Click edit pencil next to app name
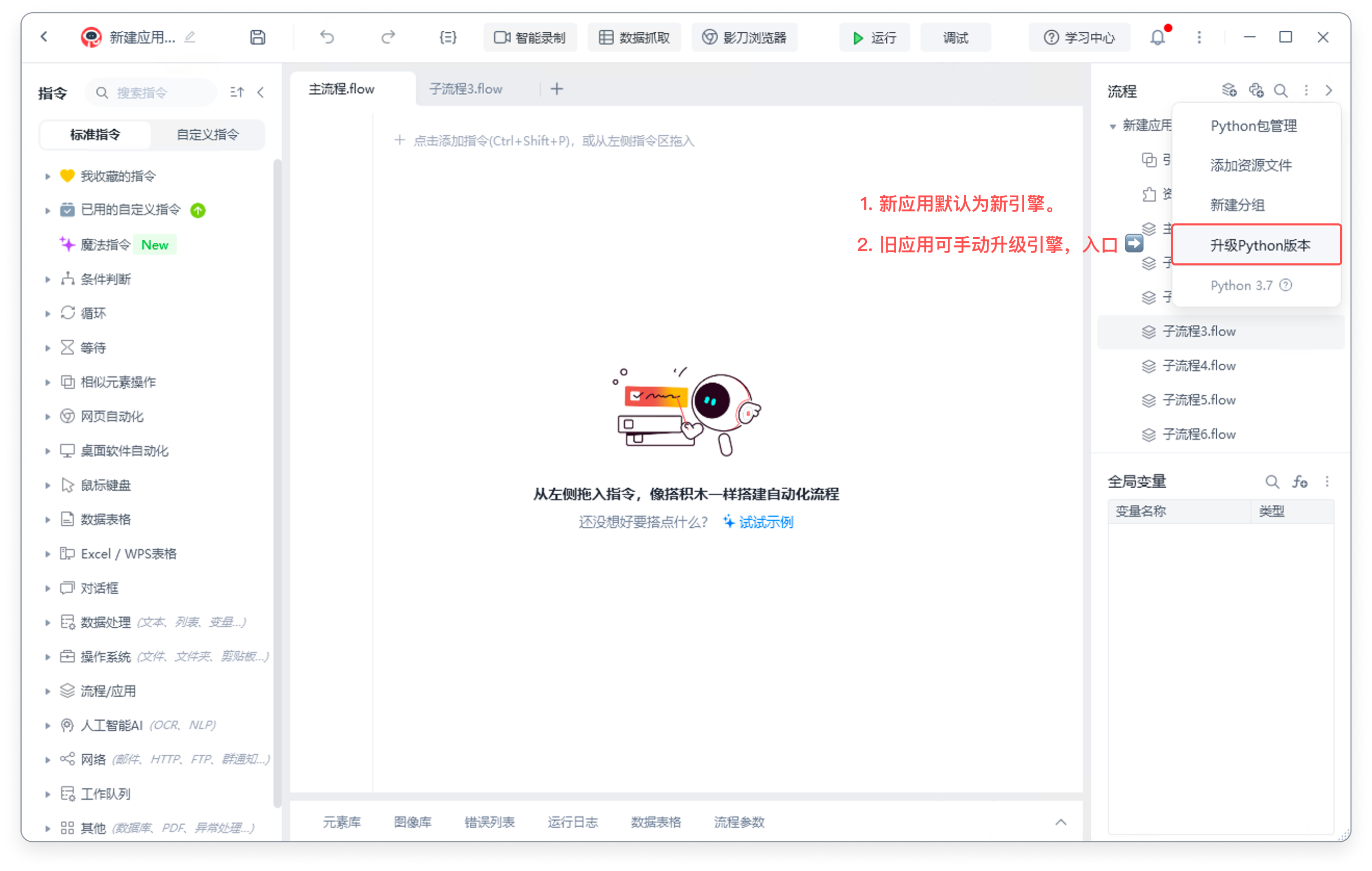The height and width of the screenshot is (871, 1372). coord(190,37)
